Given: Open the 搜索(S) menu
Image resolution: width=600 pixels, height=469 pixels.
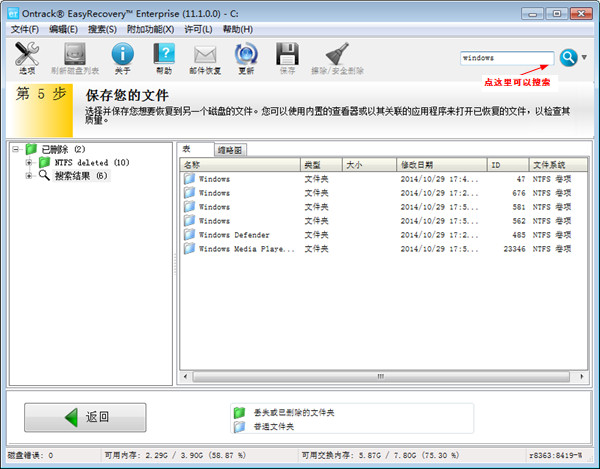Looking at the screenshot, I should tap(102, 29).
